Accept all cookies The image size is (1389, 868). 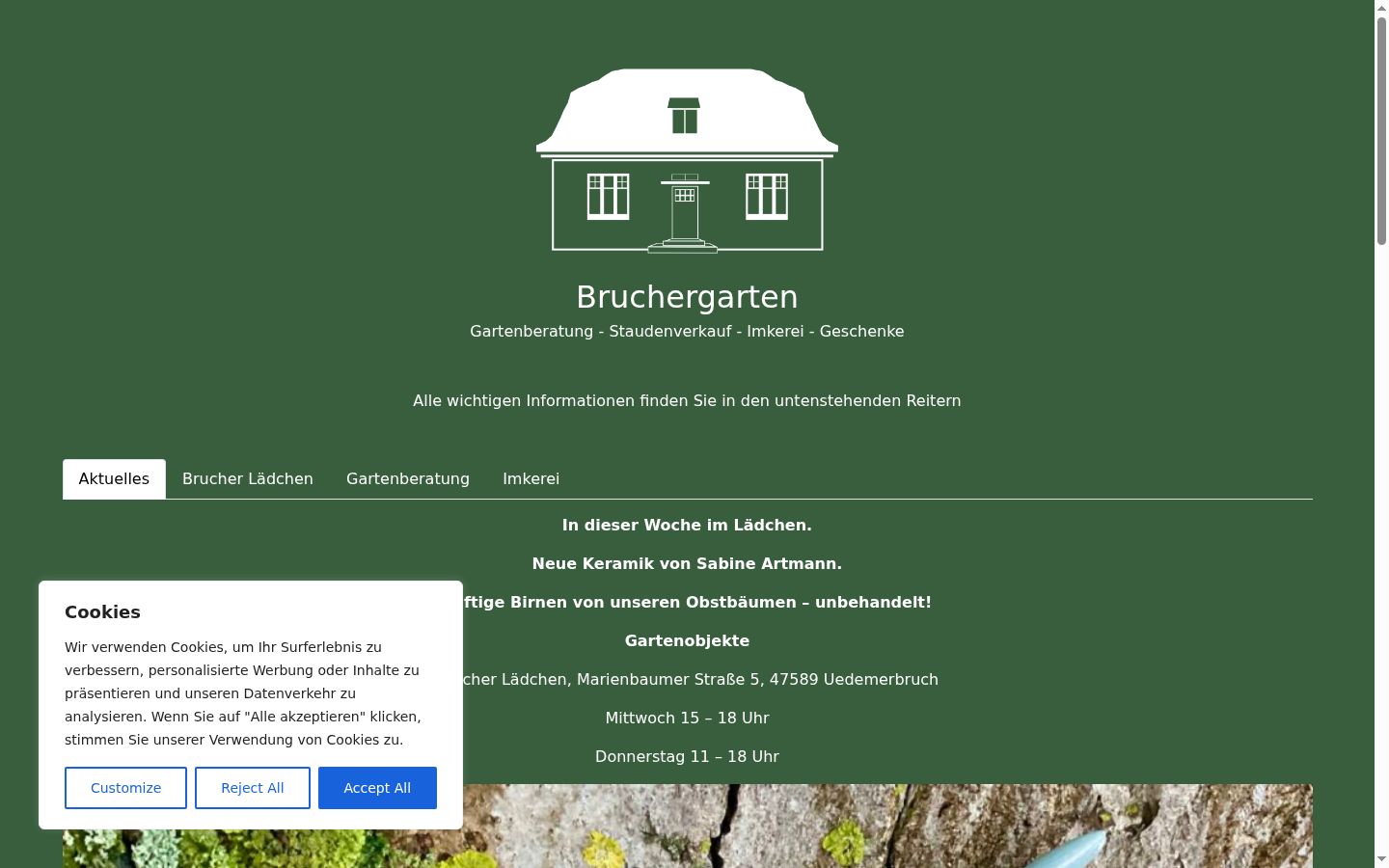(x=377, y=788)
